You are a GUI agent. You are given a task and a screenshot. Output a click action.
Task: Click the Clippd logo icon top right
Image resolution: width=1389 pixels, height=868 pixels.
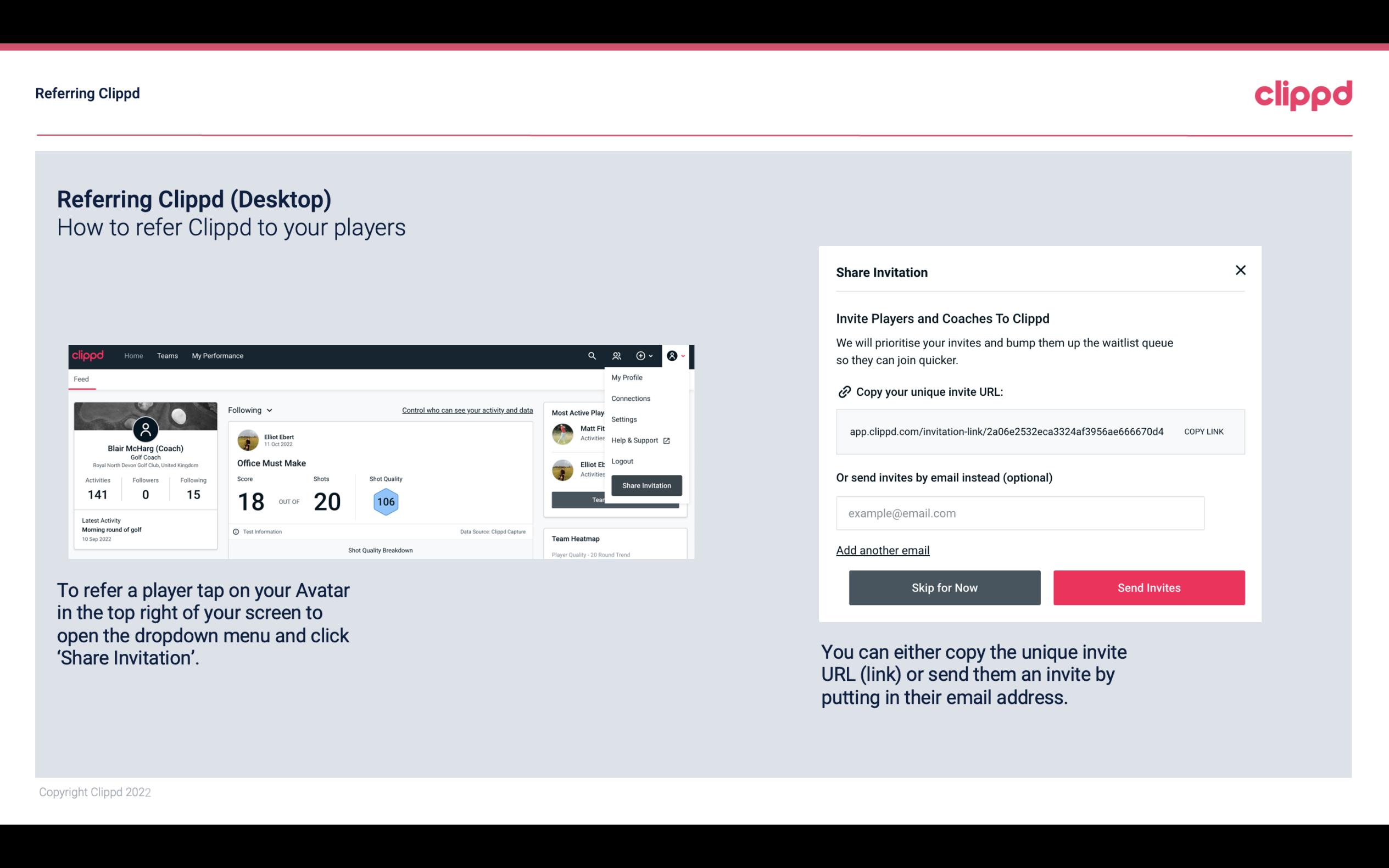coord(1303,95)
